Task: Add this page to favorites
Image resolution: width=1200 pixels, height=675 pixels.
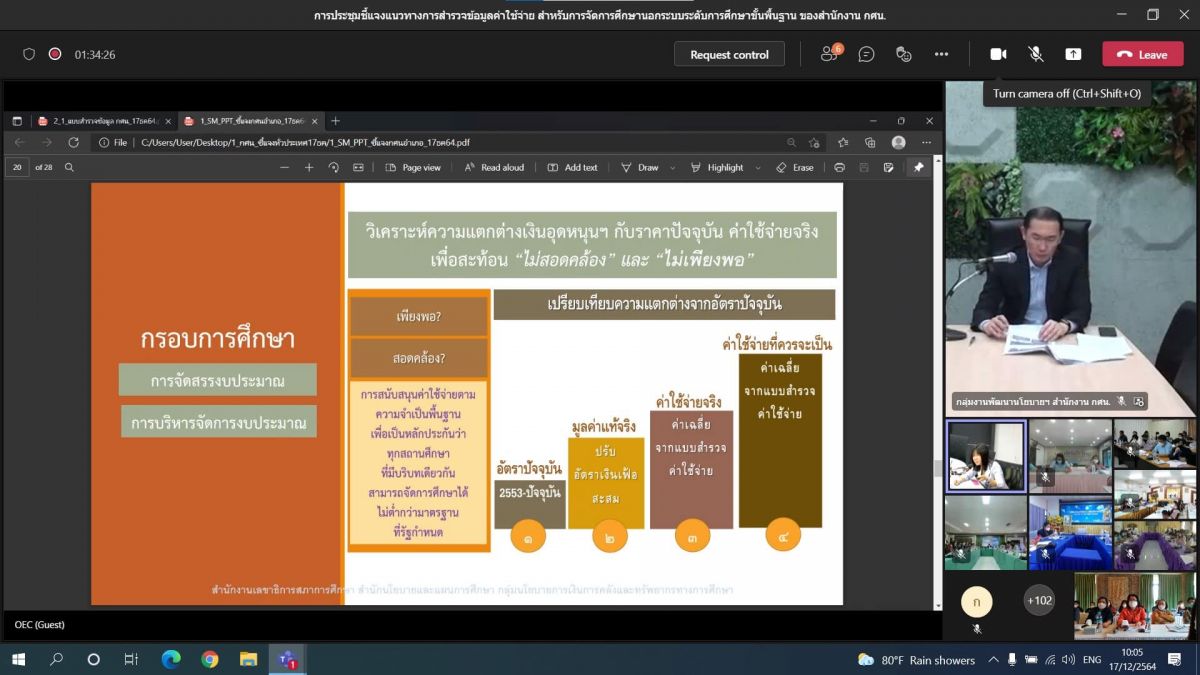Action: (x=815, y=142)
